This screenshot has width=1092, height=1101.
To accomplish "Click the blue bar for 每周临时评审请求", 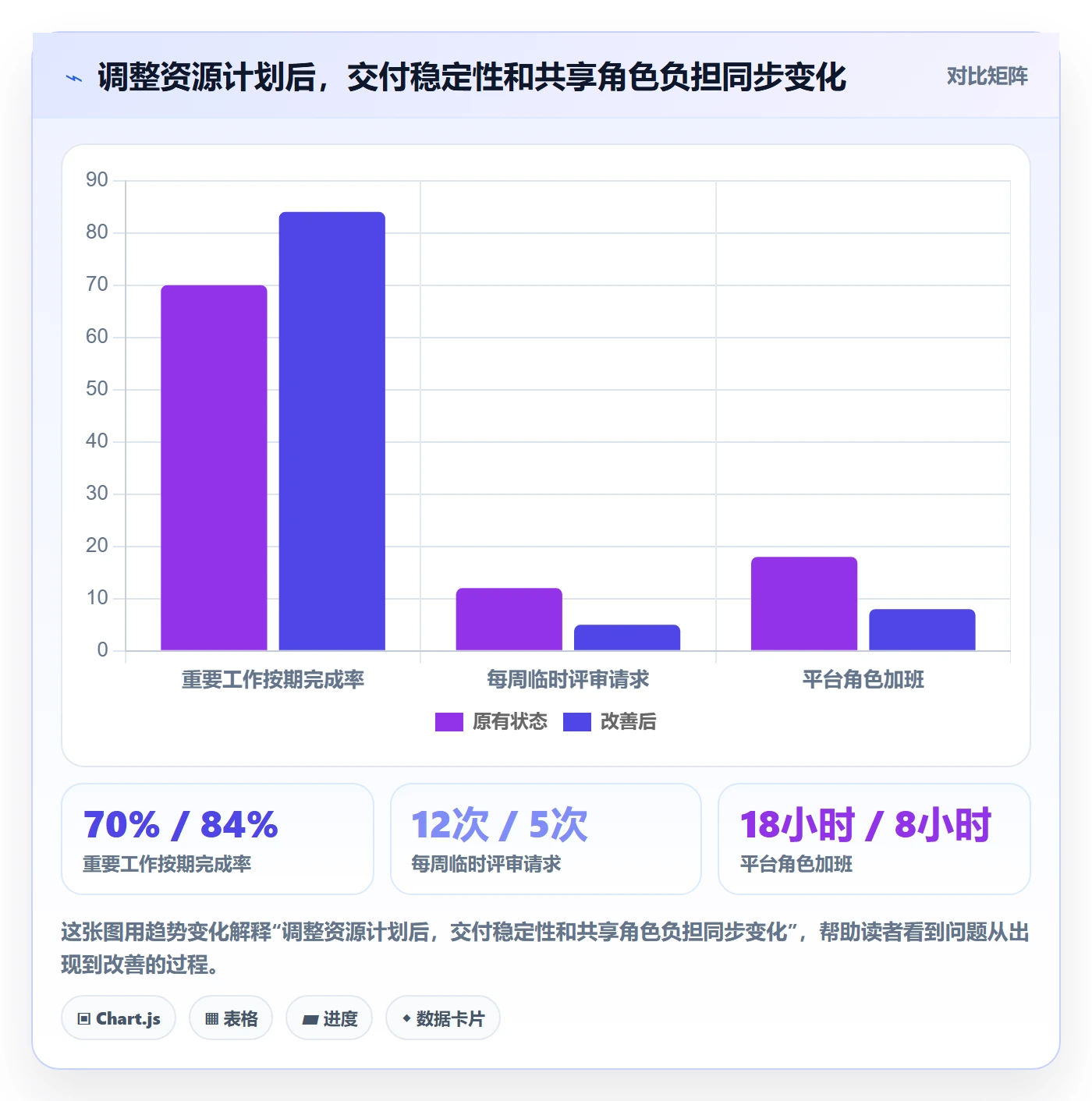I will pyautogui.click(x=627, y=638).
